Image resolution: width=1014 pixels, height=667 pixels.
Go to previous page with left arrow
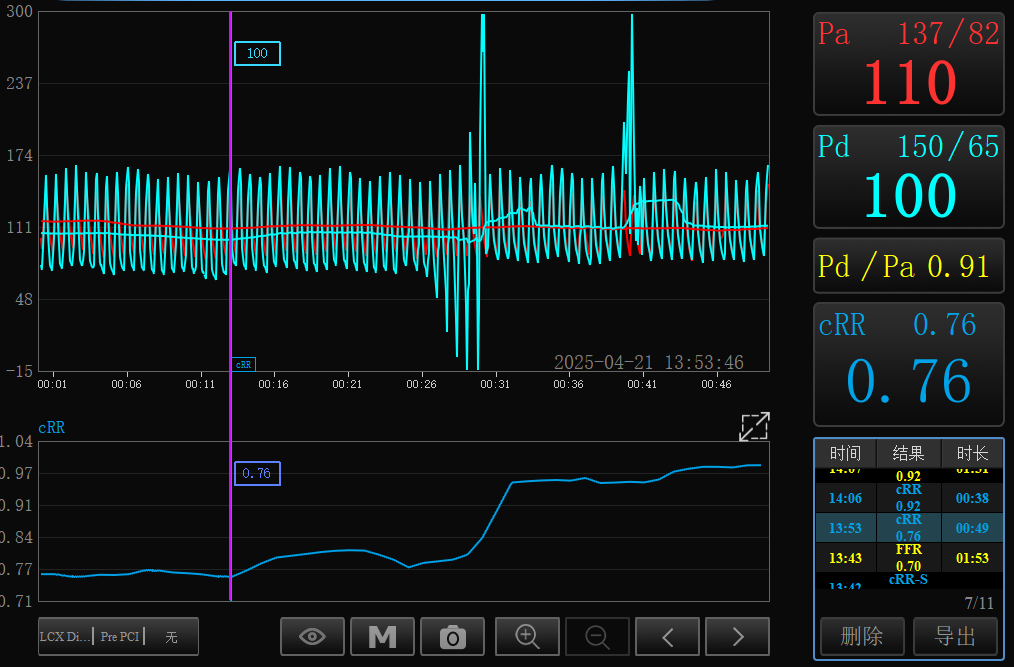pos(667,637)
